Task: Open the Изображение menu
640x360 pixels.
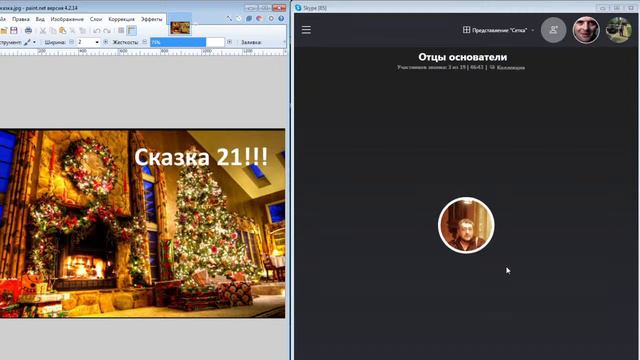Action: (67, 19)
